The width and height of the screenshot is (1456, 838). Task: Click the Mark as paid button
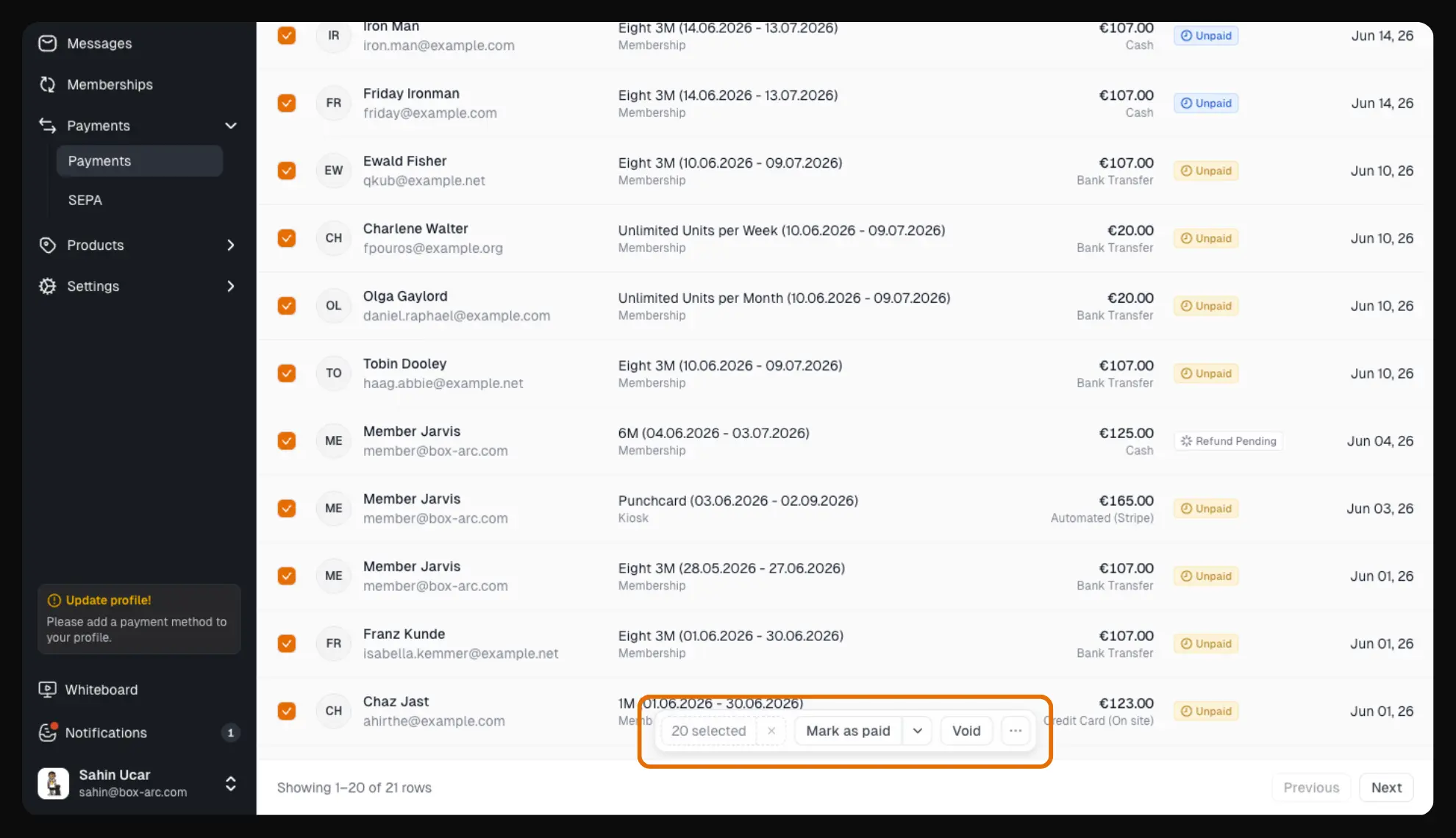click(x=848, y=731)
